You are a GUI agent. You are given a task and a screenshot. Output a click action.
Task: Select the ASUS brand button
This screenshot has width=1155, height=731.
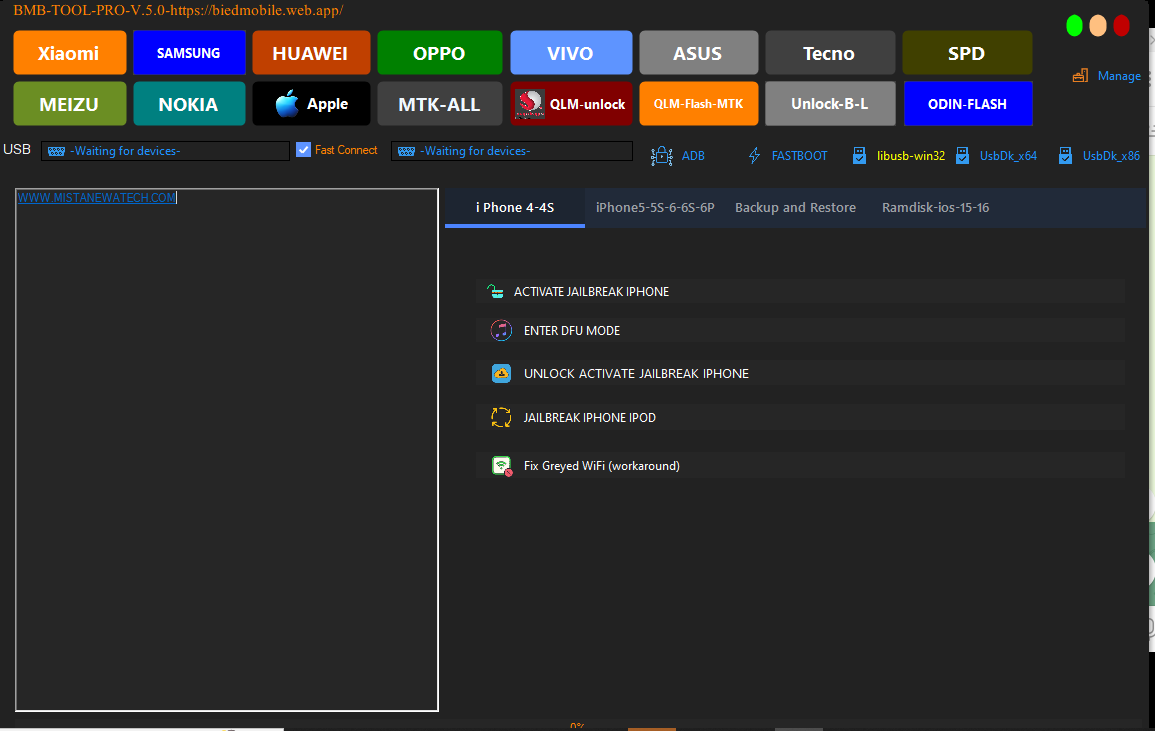[698, 53]
